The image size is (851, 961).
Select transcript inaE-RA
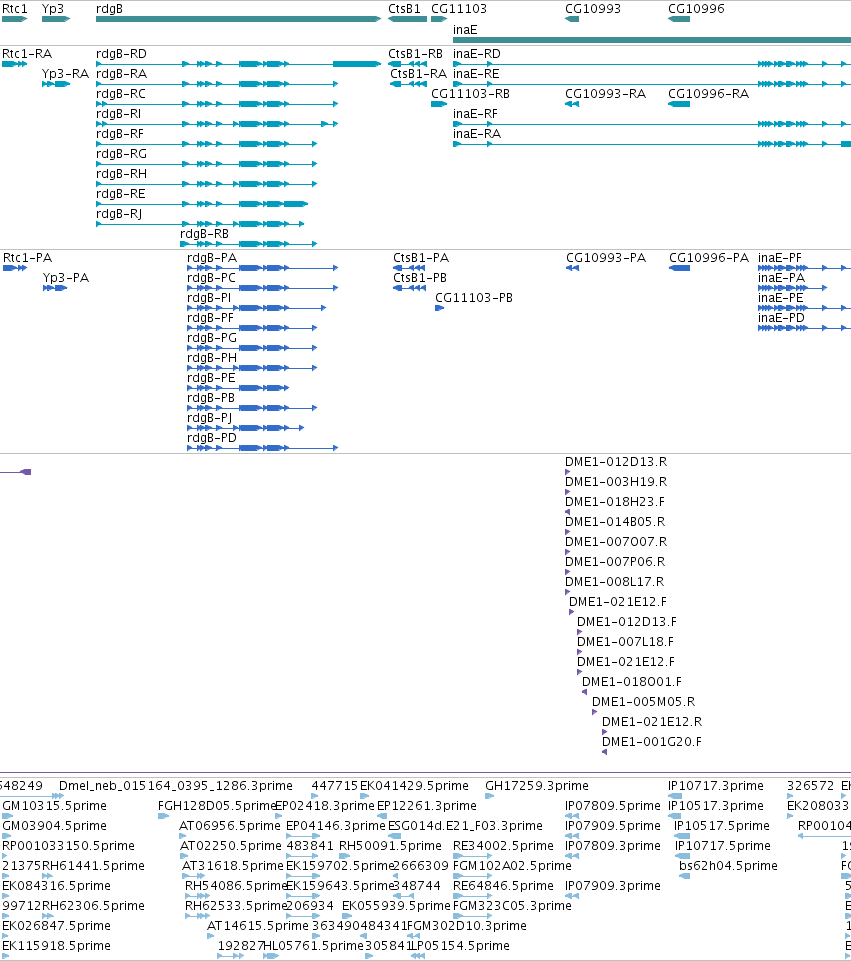pyautogui.click(x=652, y=144)
